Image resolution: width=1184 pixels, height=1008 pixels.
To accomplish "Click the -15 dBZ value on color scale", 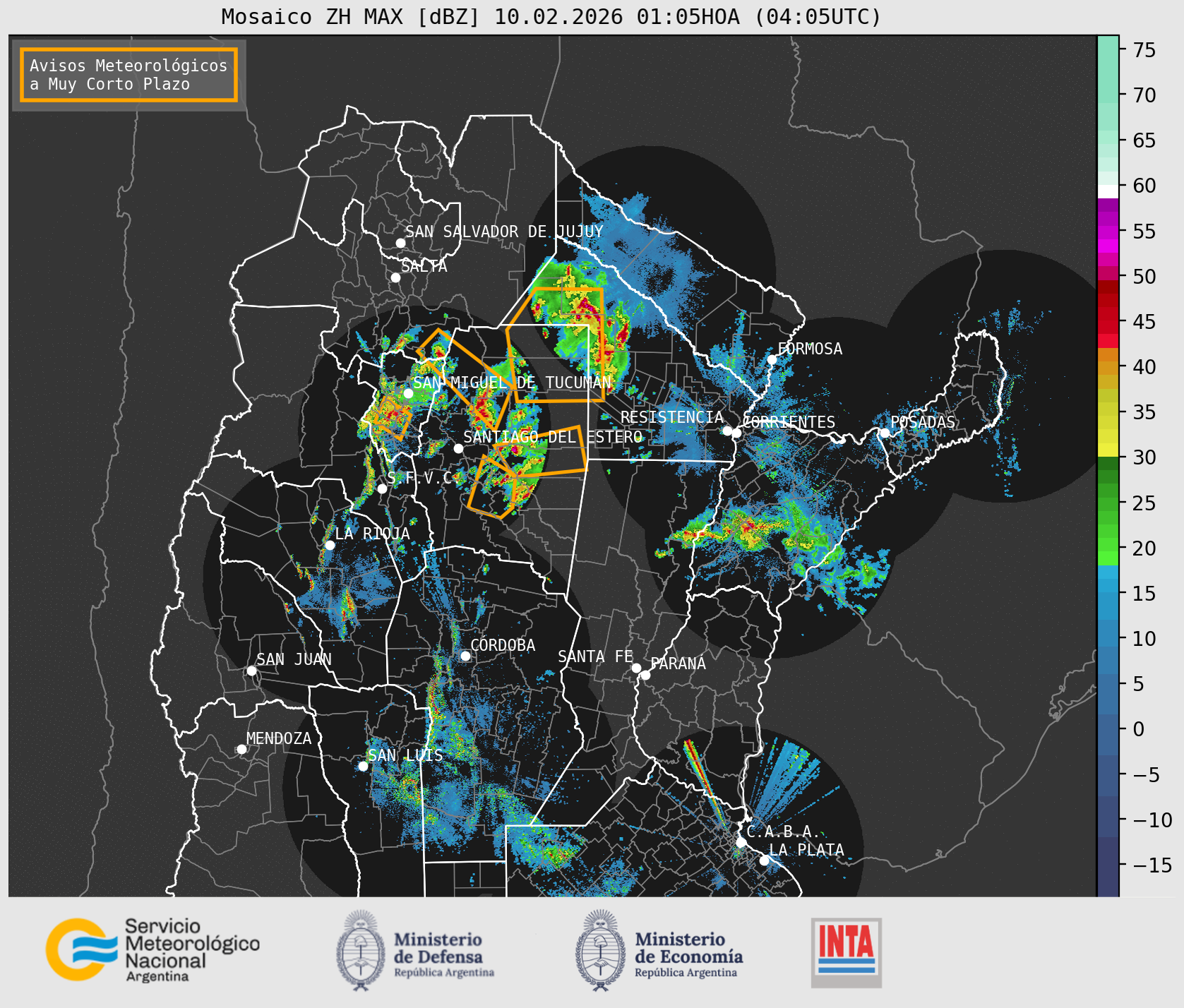I will tap(1152, 865).
